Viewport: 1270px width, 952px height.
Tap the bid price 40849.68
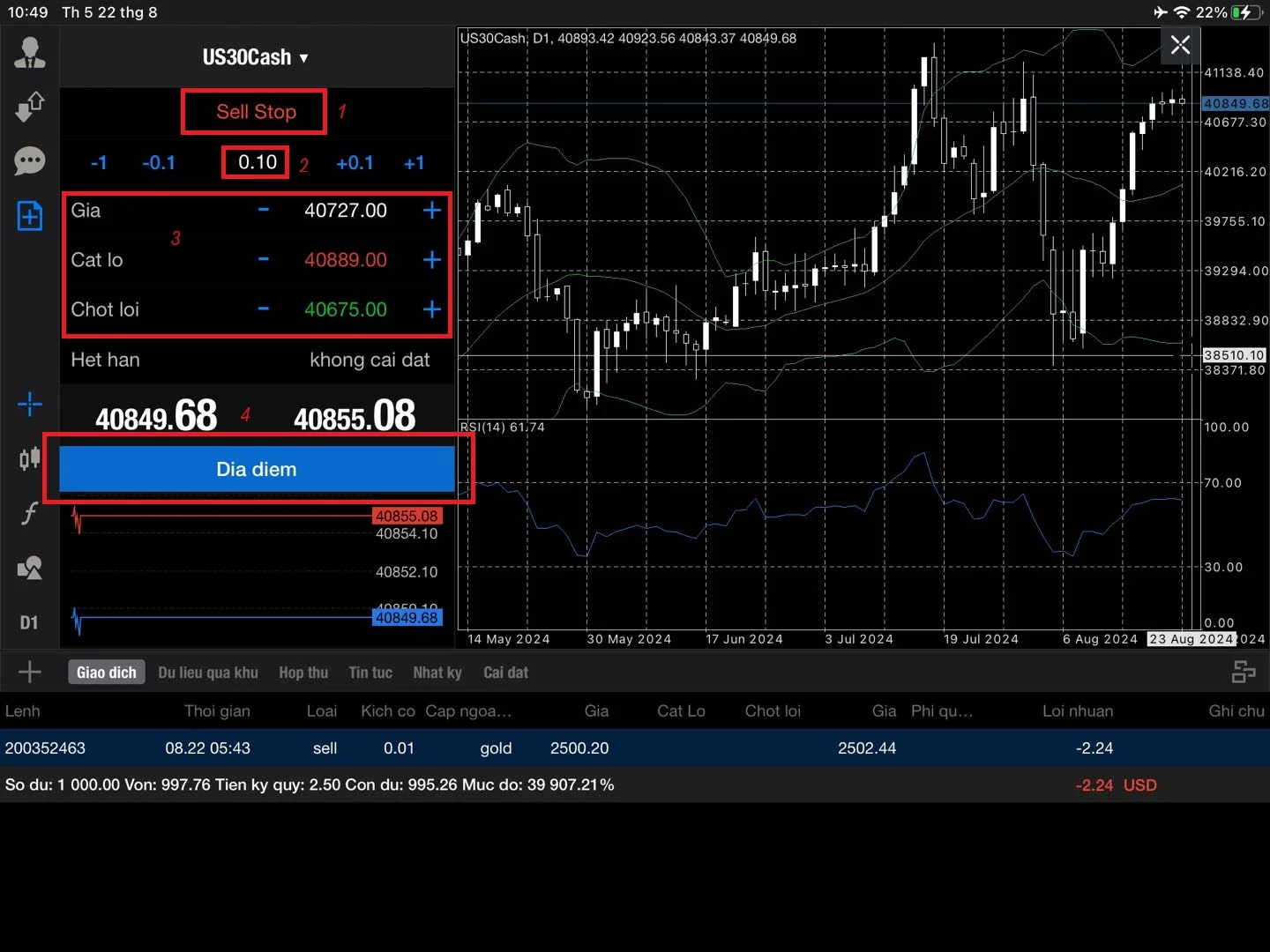click(x=156, y=415)
